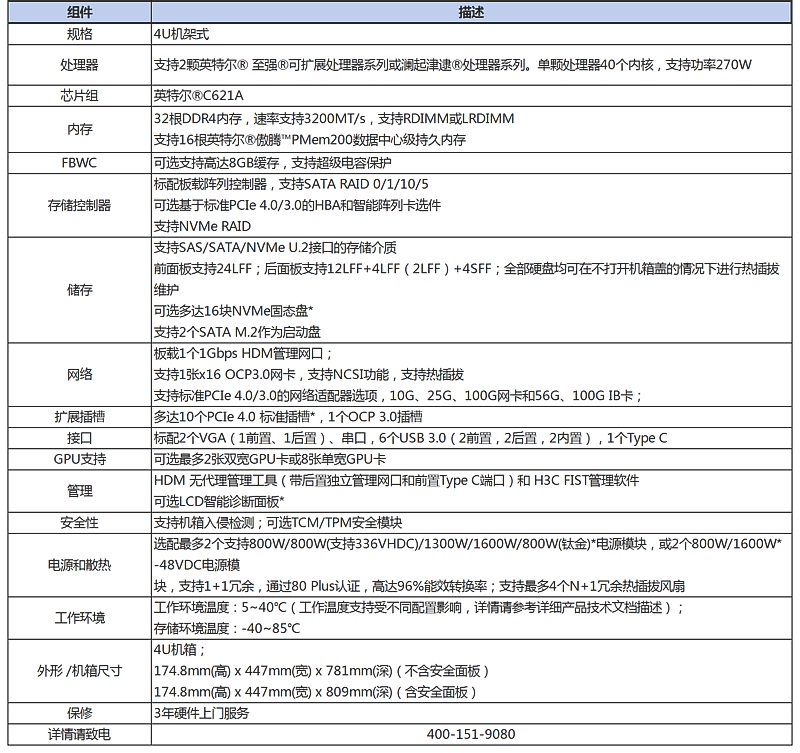Select the 32根DDR4内存 line

click(x=334, y=119)
